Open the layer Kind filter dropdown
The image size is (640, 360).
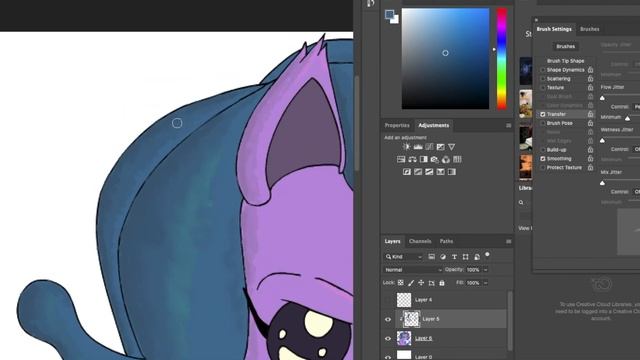pyautogui.click(x=403, y=257)
